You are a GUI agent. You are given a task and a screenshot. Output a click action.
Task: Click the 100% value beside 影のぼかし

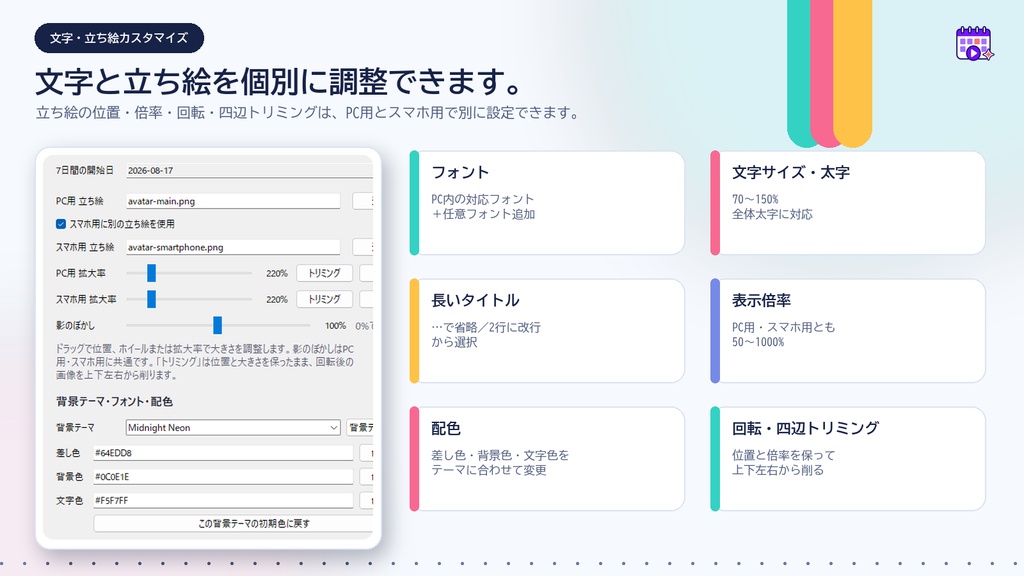point(336,326)
